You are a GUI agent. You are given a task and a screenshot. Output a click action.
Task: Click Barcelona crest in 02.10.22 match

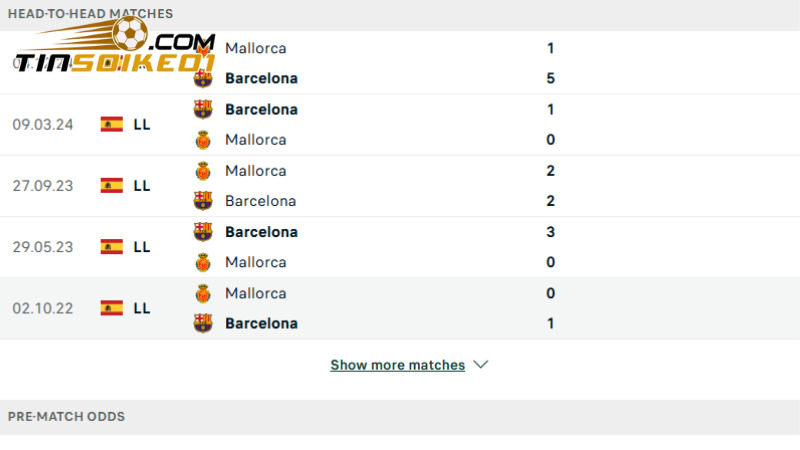tap(203, 323)
